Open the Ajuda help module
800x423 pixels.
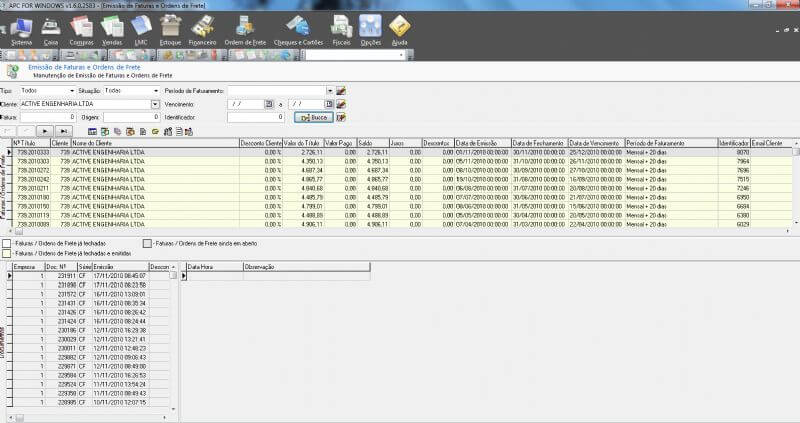(x=399, y=31)
